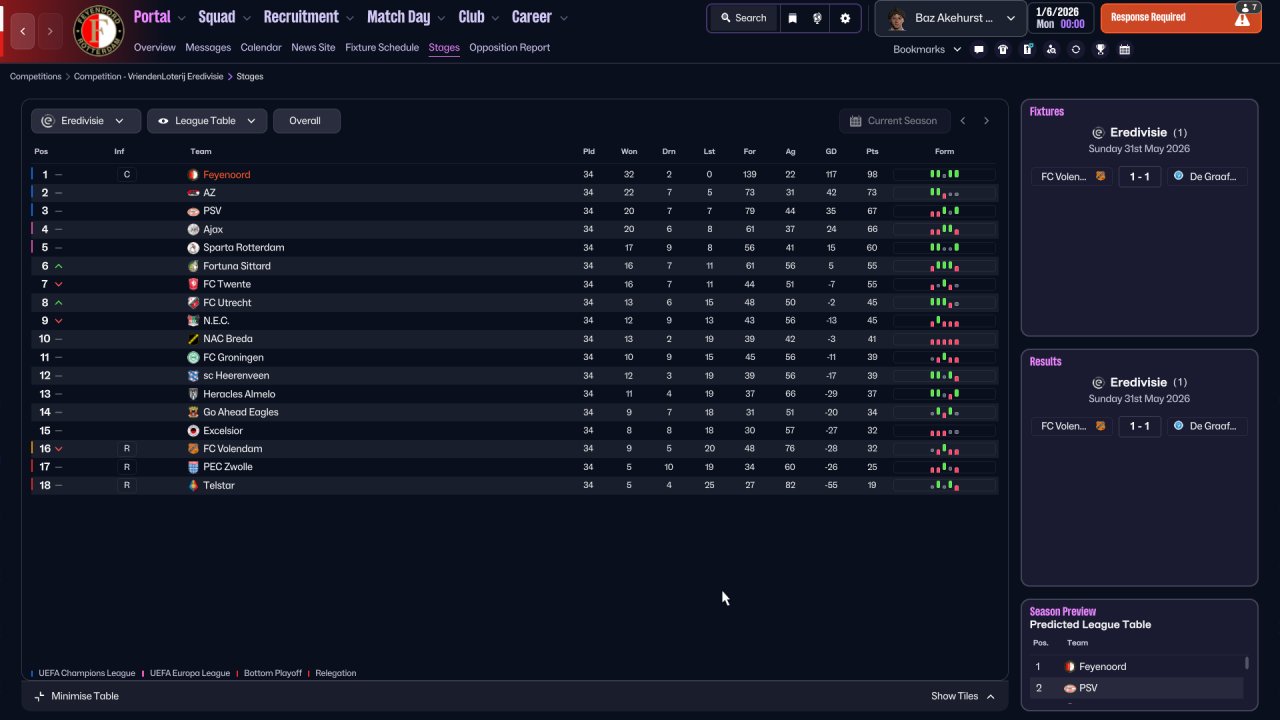Viewport: 1280px width, 720px height.
Task: Click the date and time display
Action: click(1059, 18)
